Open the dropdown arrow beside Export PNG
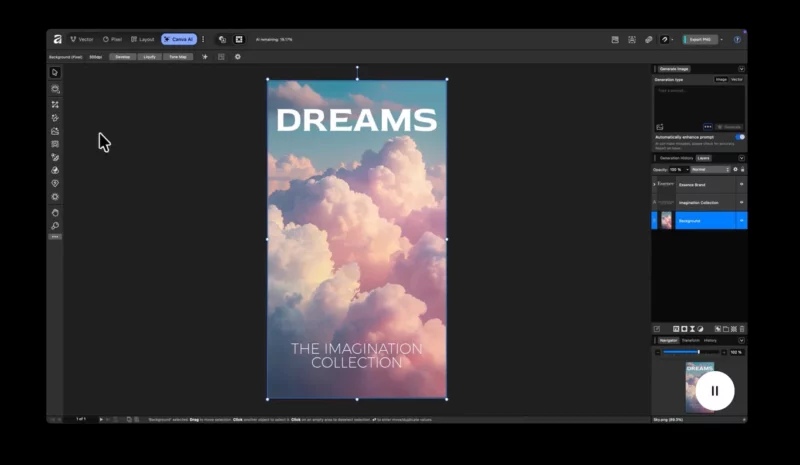Screen dimensions: 800x465 point(722,39)
